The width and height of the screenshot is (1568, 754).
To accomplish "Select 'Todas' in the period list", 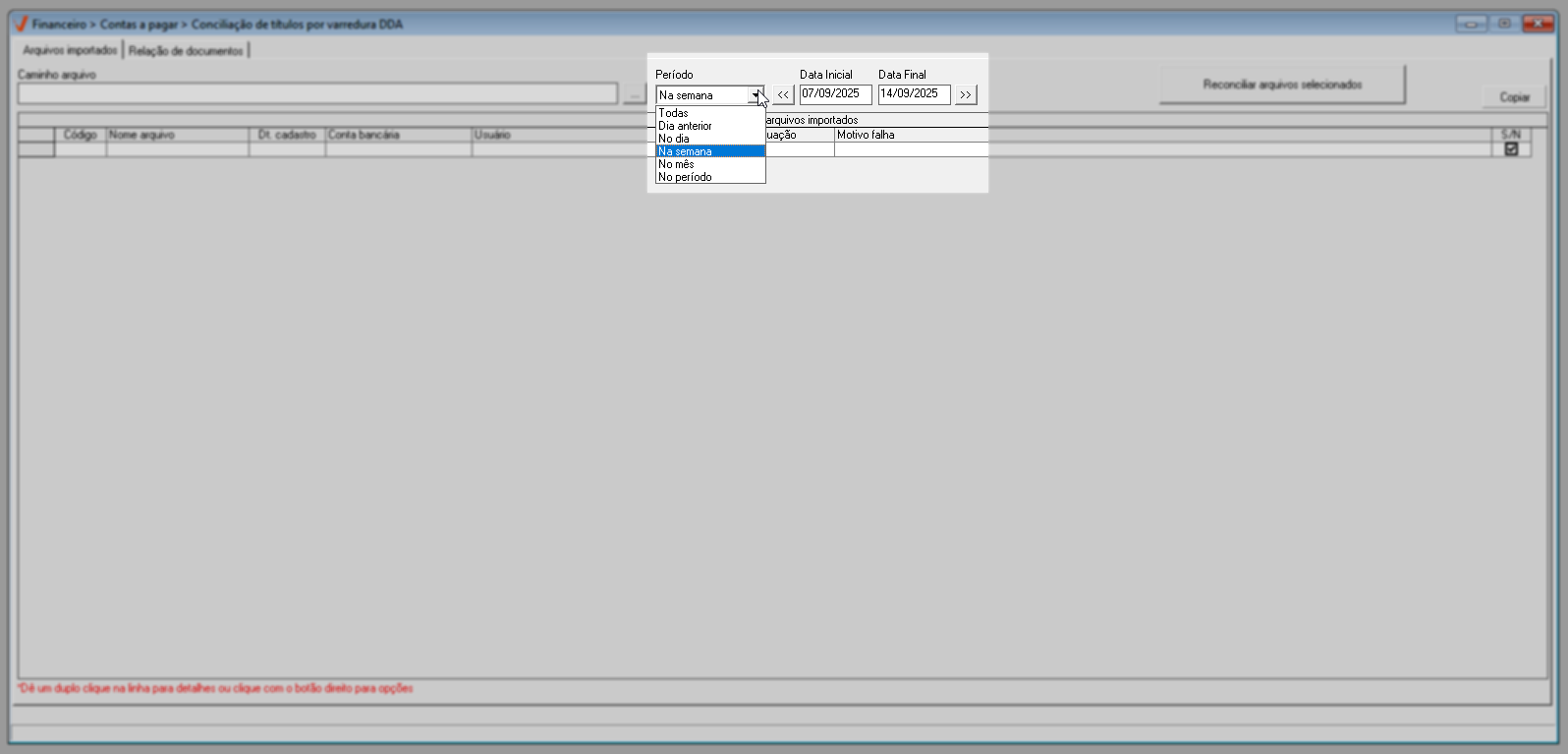I will (x=710, y=113).
